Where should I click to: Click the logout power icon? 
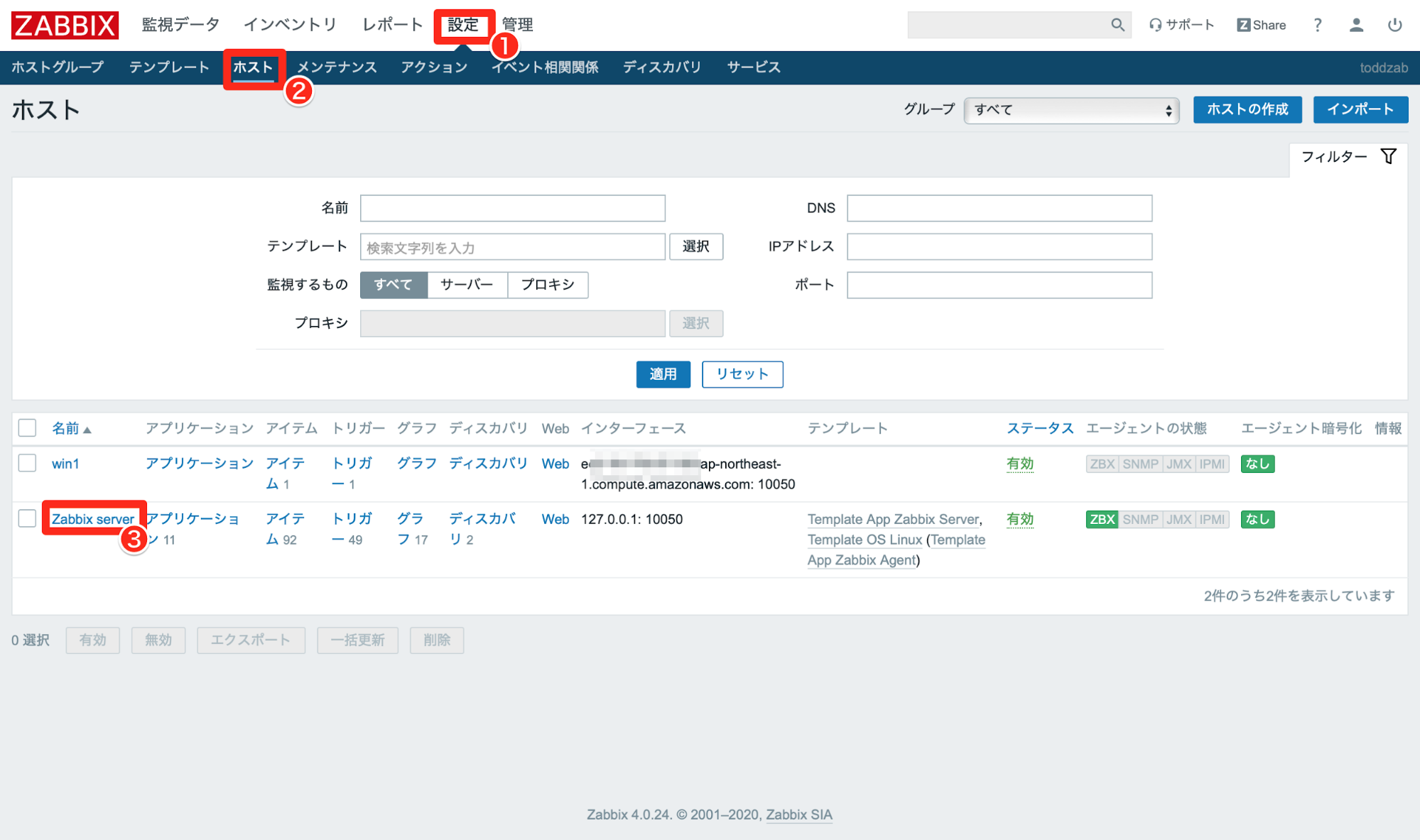point(1394,25)
